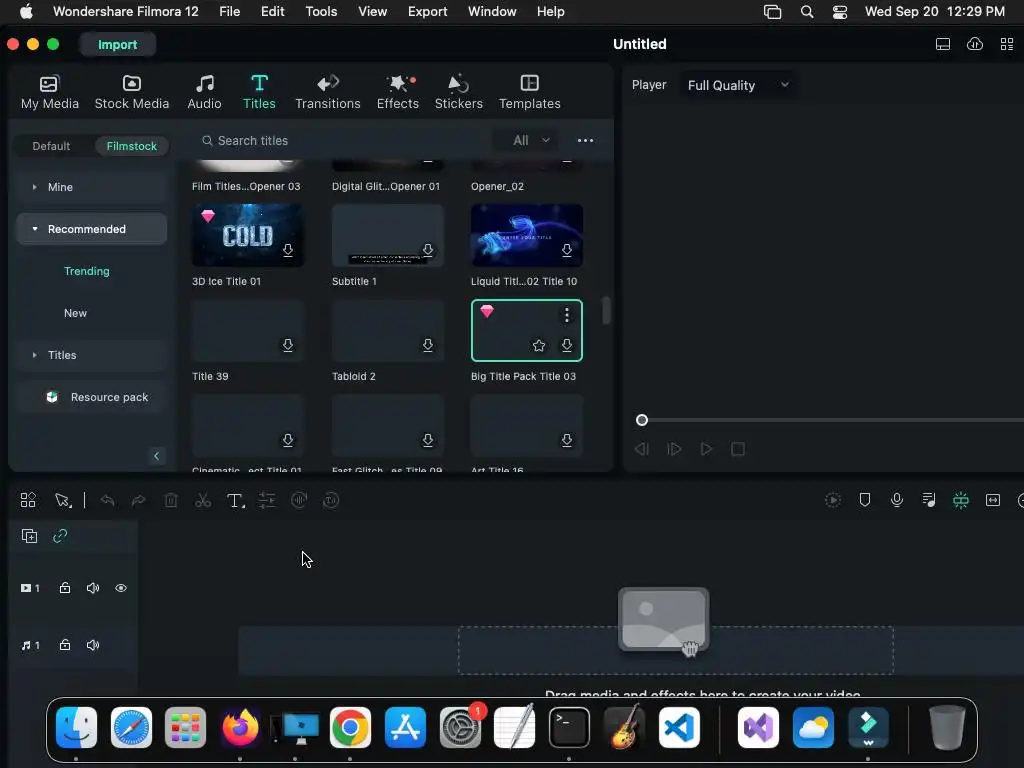Screen dimensions: 1024x768
Task: Open the Stock Media tab
Action: tap(132, 92)
